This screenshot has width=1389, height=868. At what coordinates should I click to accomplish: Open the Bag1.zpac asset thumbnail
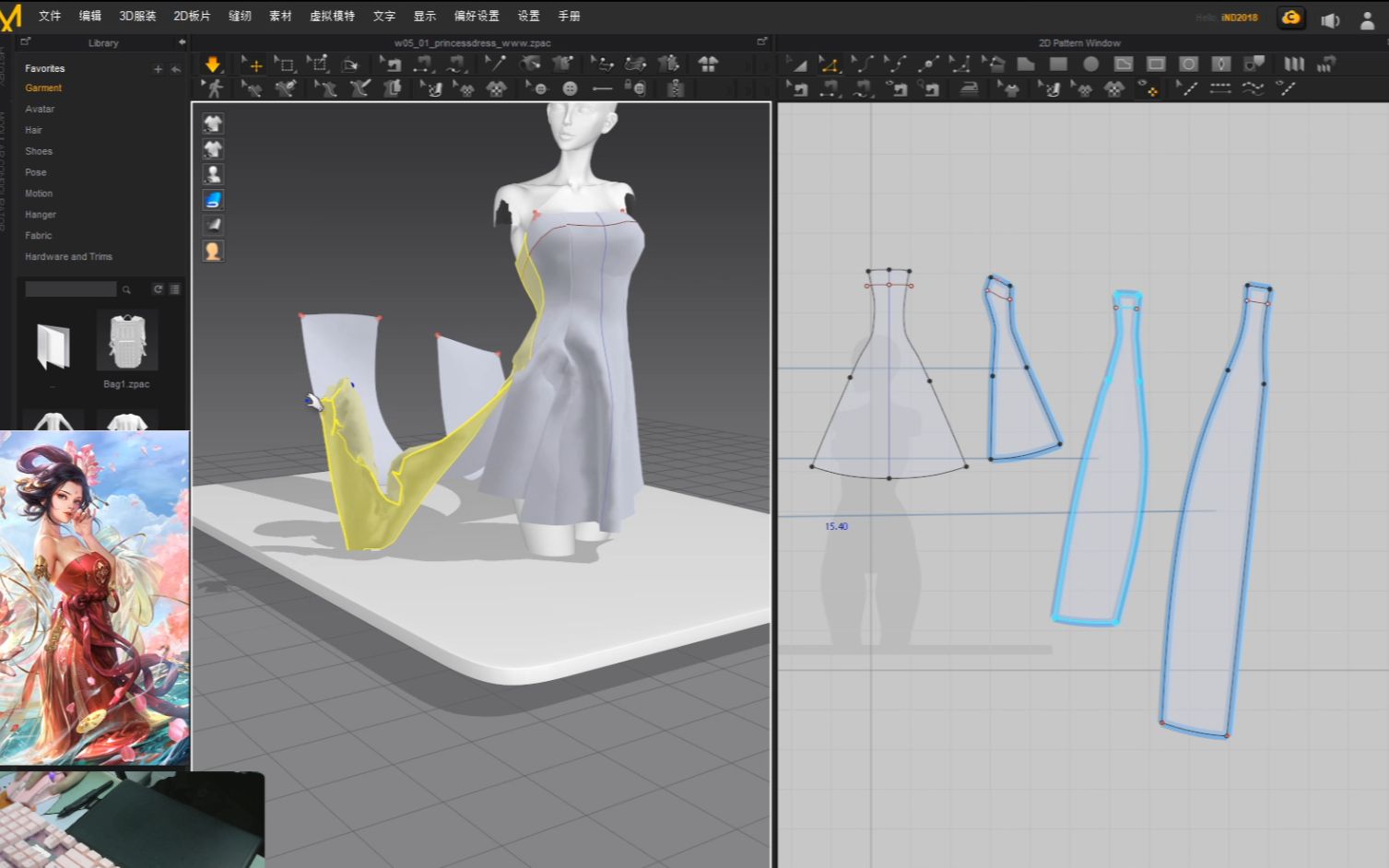point(126,340)
